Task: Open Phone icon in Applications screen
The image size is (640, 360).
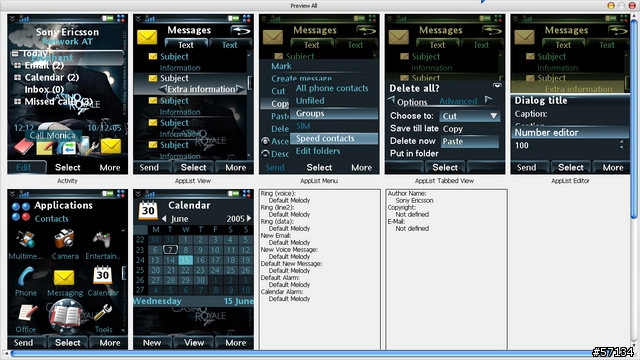Action: tap(25, 276)
